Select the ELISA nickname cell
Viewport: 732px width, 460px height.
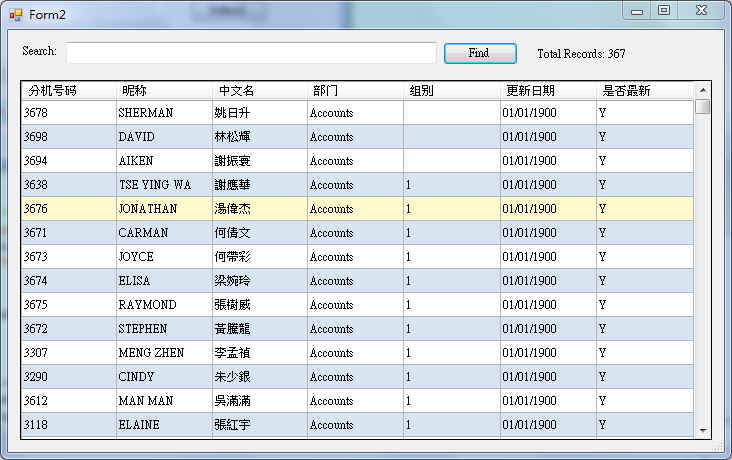[x=164, y=281]
